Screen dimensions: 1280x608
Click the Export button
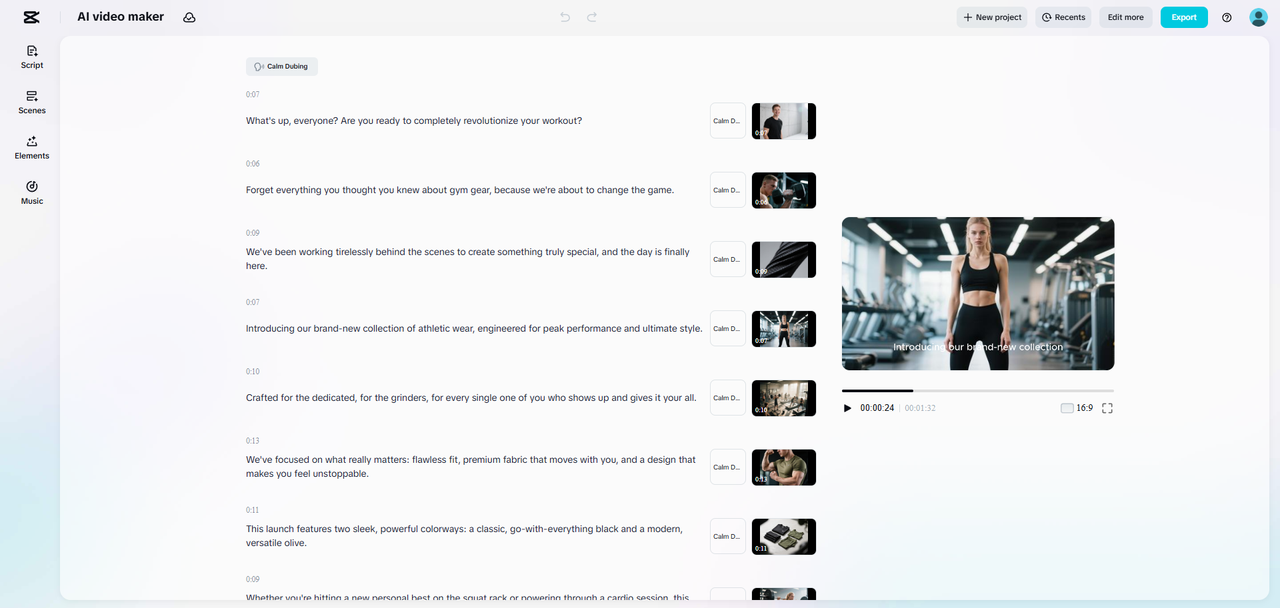pos(1184,17)
